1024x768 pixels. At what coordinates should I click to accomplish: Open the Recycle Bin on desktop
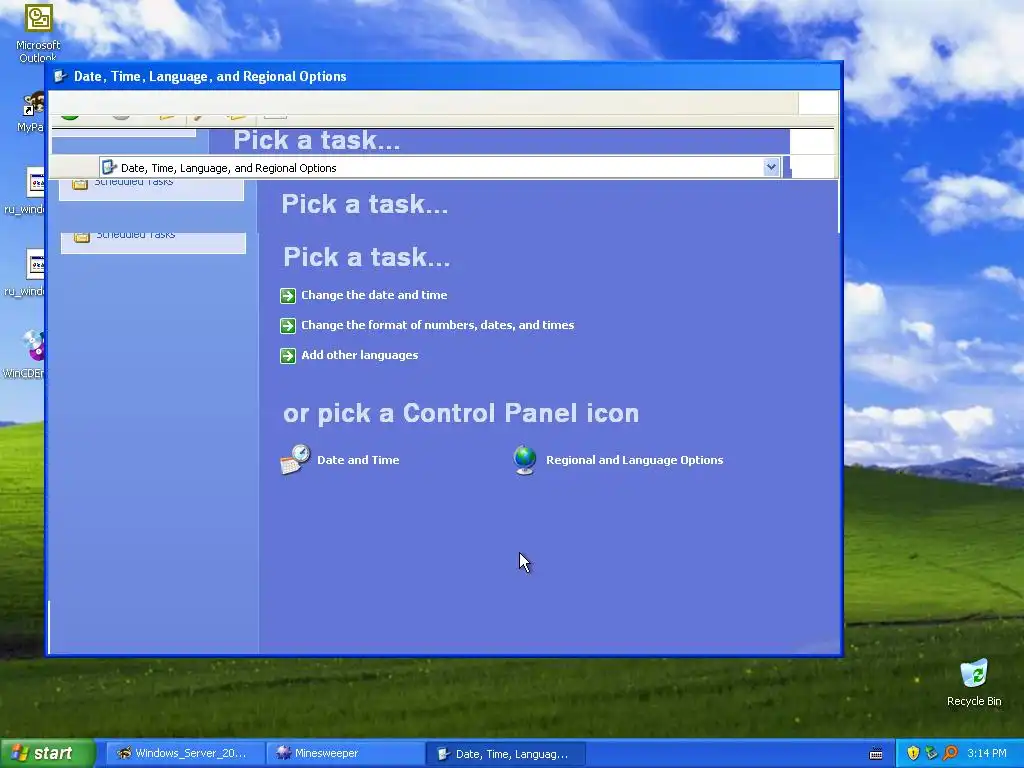974,683
